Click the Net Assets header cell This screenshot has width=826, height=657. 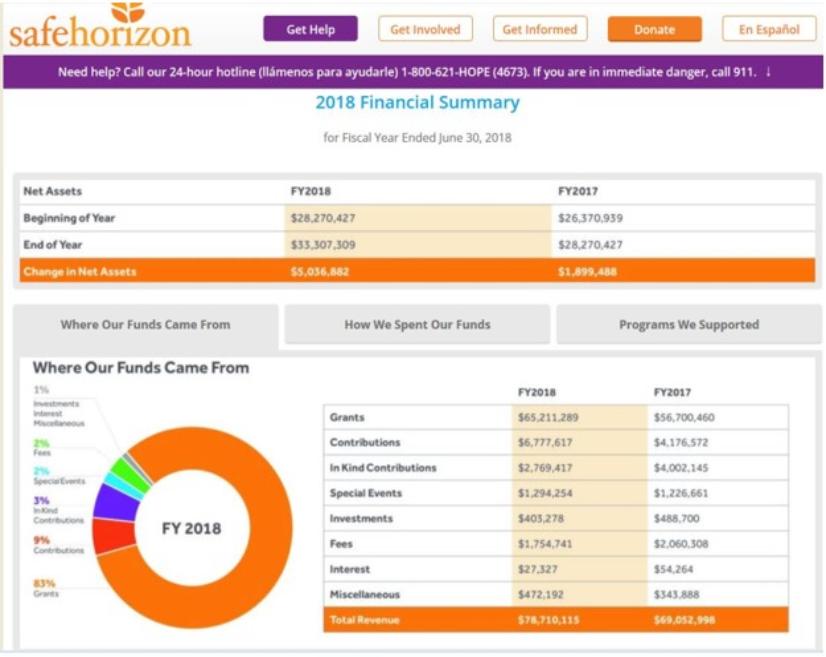click(52, 191)
